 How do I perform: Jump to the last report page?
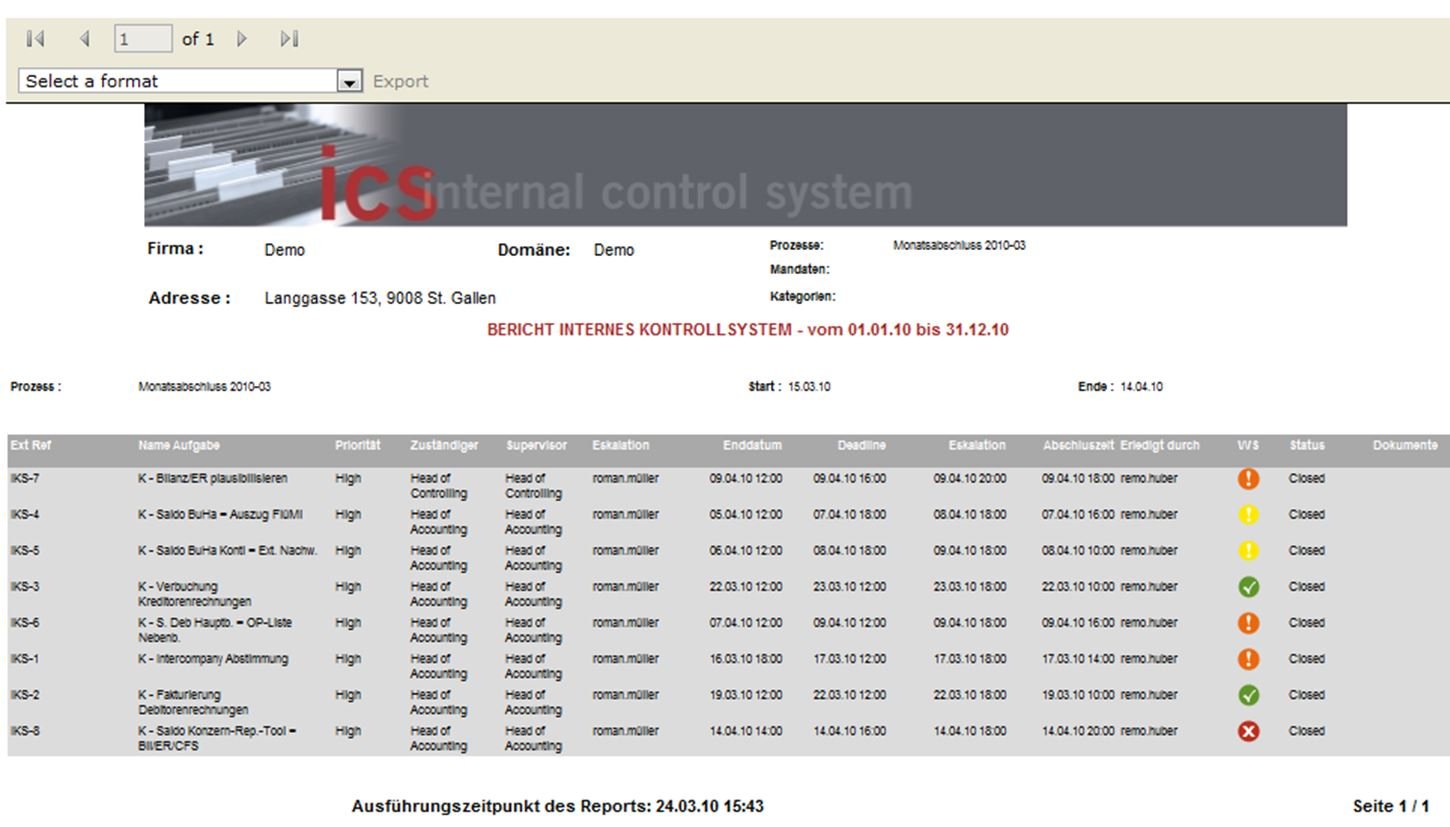tap(289, 39)
